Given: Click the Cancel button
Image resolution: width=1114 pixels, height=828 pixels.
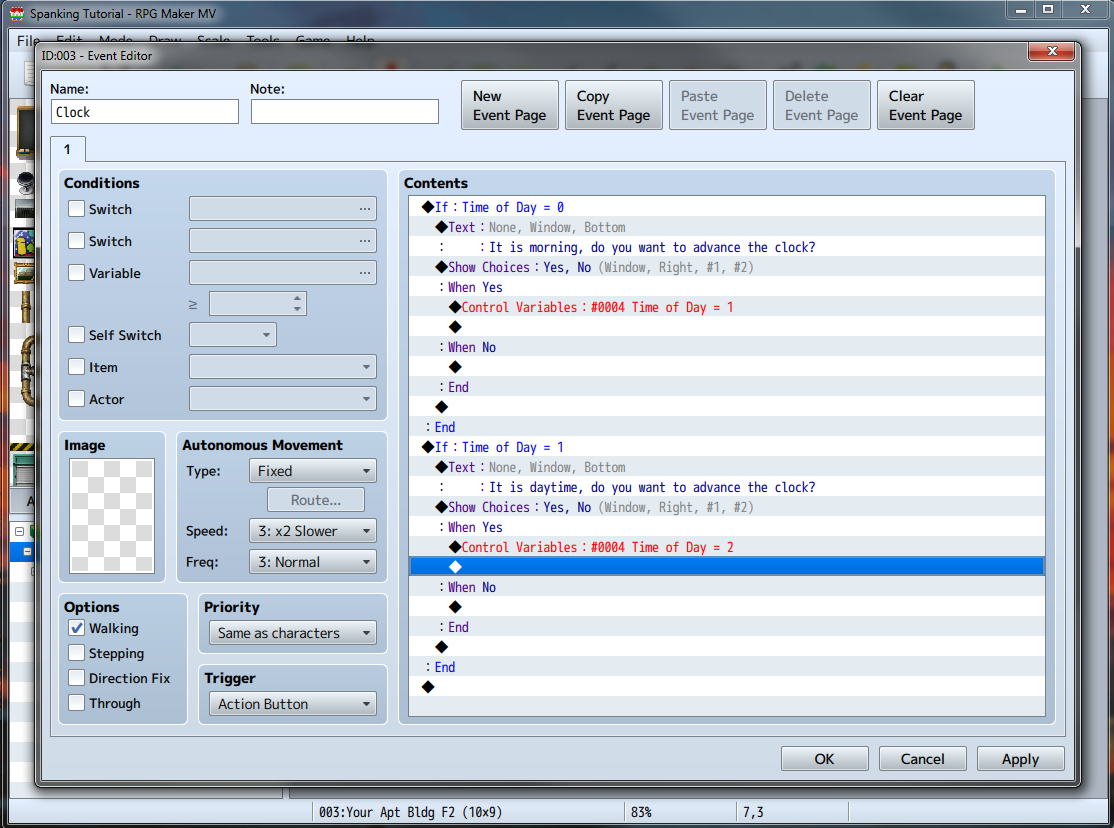Looking at the screenshot, I should [922, 758].
